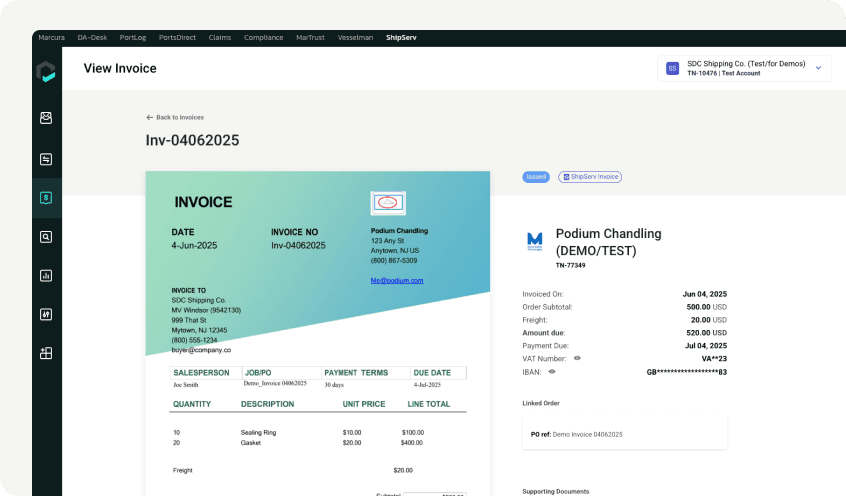Click the Order Subtotal 500.00 USD value
The height and width of the screenshot is (496, 846).
706,307
